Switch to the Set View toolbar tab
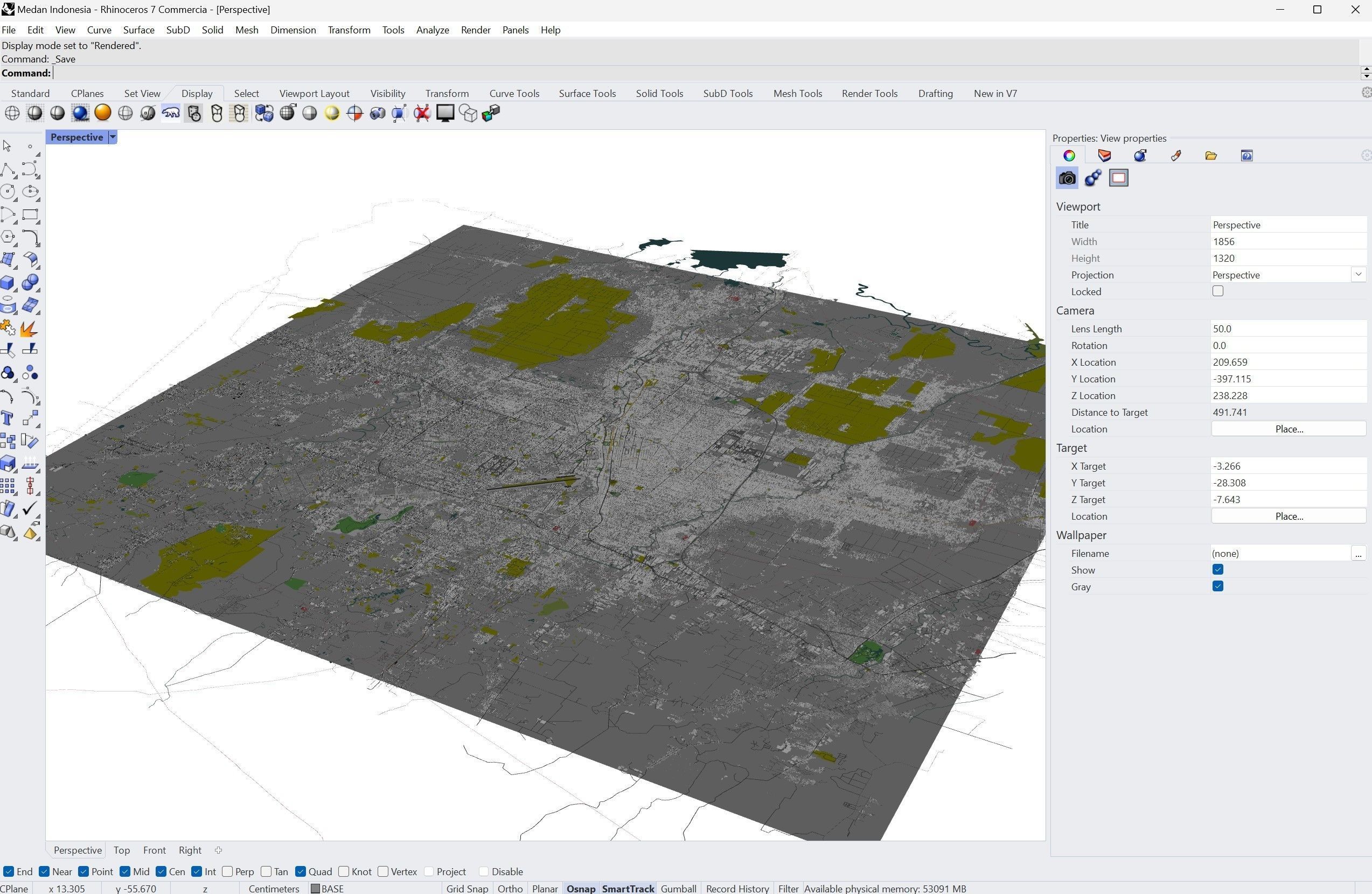 click(142, 93)
